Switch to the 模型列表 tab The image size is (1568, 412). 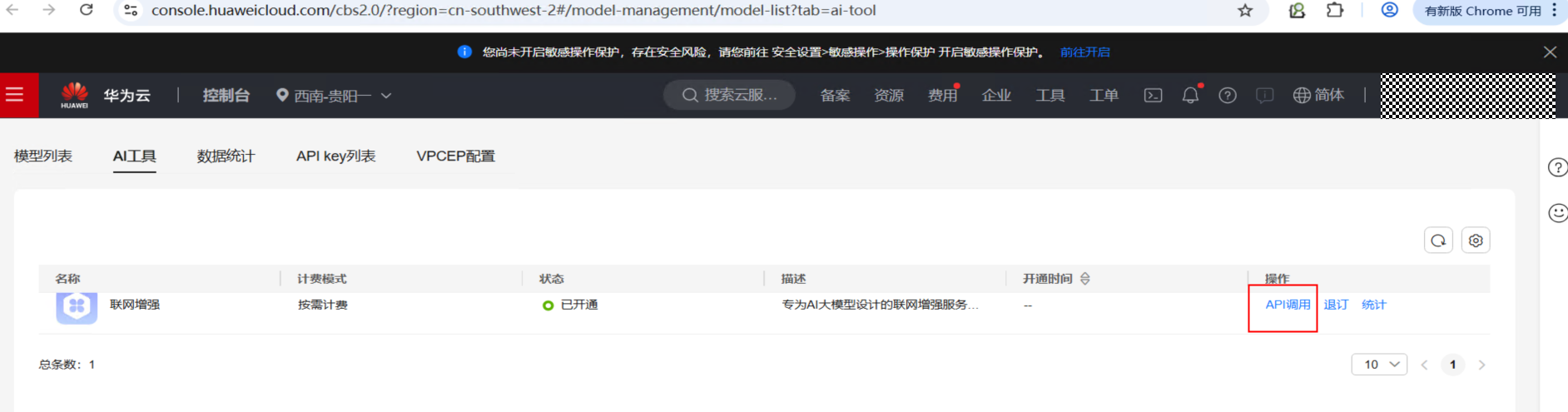(x=43, y=156)
